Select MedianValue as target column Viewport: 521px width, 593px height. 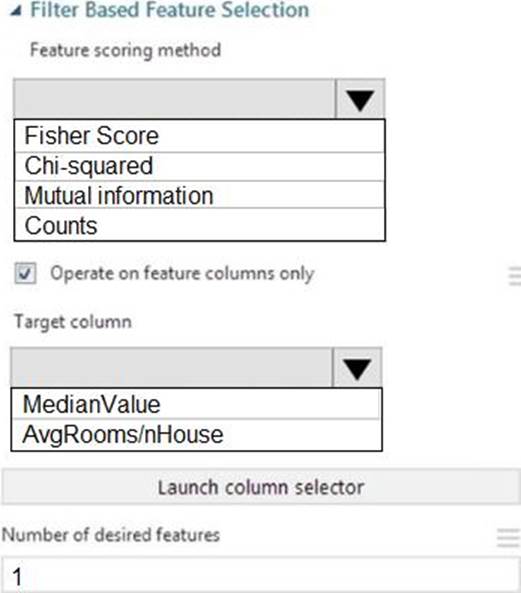196,404
